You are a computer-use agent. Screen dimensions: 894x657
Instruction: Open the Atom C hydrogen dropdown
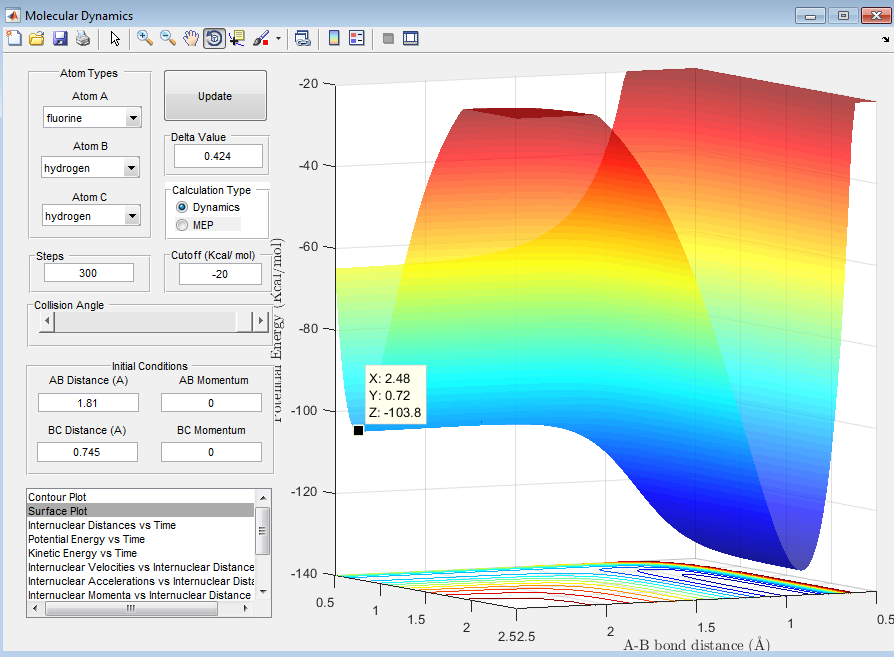[x=90, y=216]
